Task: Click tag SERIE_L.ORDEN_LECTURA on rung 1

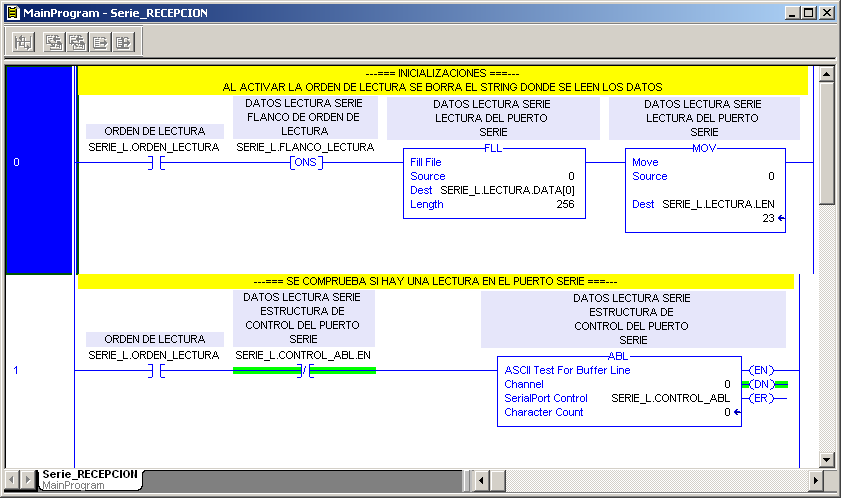Action: coord(154,355)
